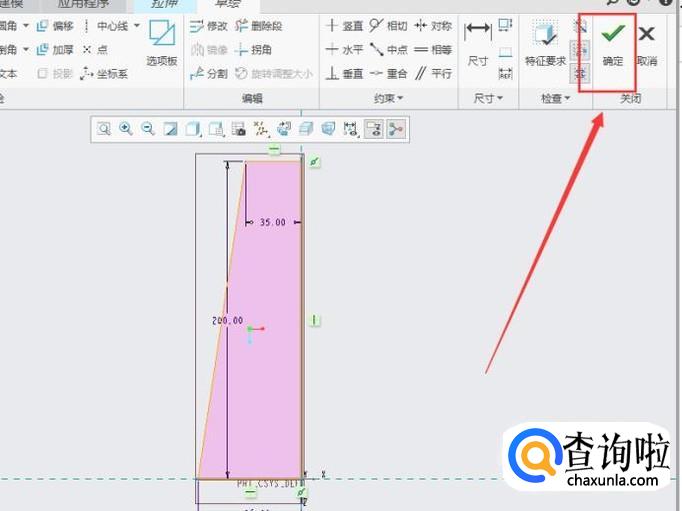This screenshot has width=682, height=511.
Task: Expand the Dimension (尺寸) group menu
Action: (x=488, y=99)
